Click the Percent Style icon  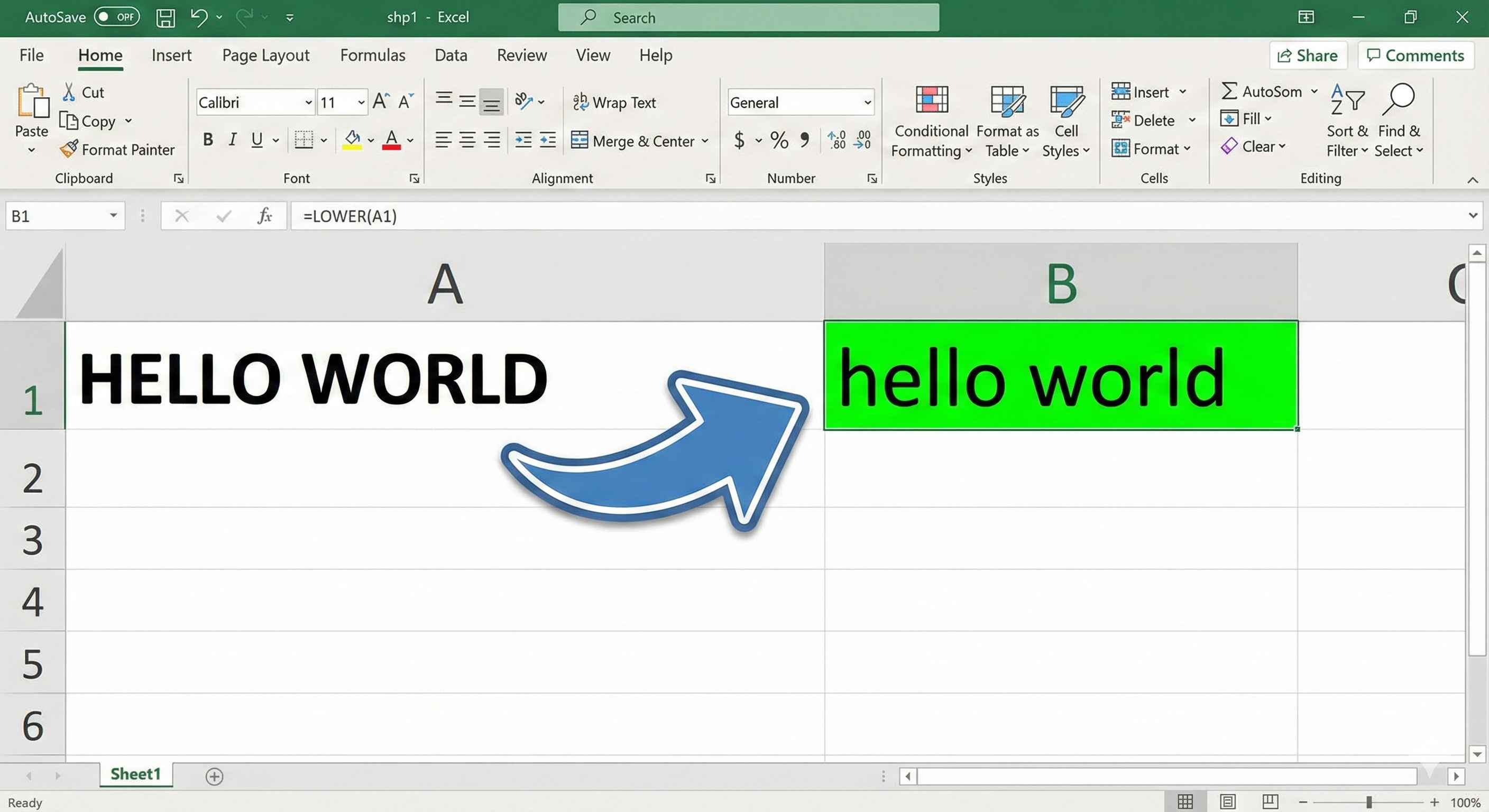coord(779,140)
